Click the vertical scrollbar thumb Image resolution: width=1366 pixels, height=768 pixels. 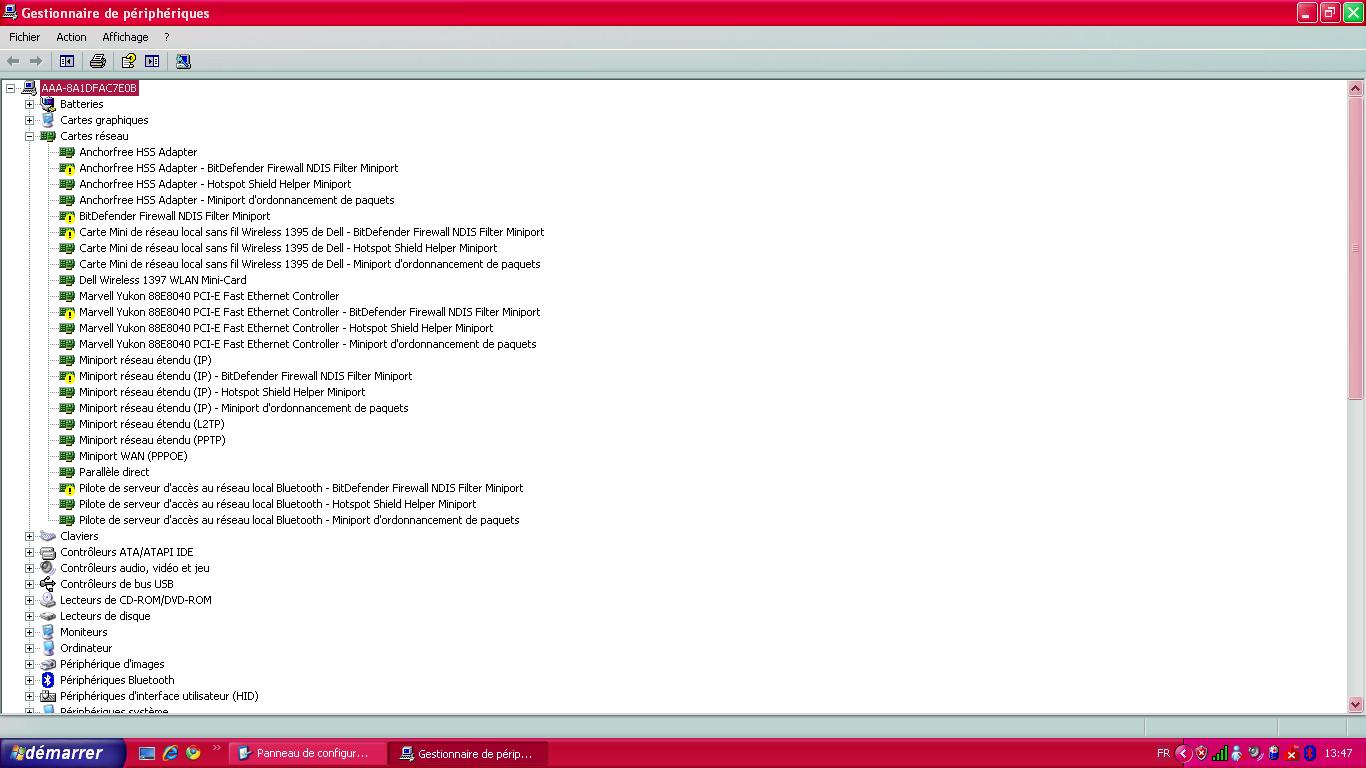[x=1356, y=248]
